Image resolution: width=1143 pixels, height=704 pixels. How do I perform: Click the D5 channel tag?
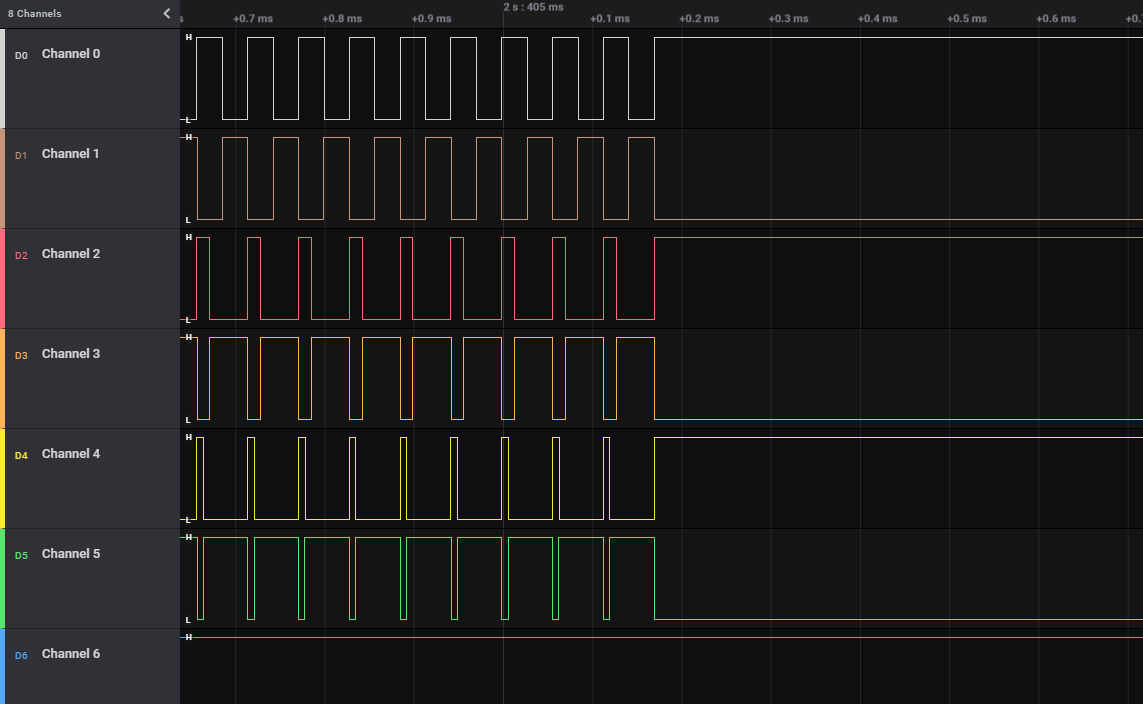(x=21, y=555)
